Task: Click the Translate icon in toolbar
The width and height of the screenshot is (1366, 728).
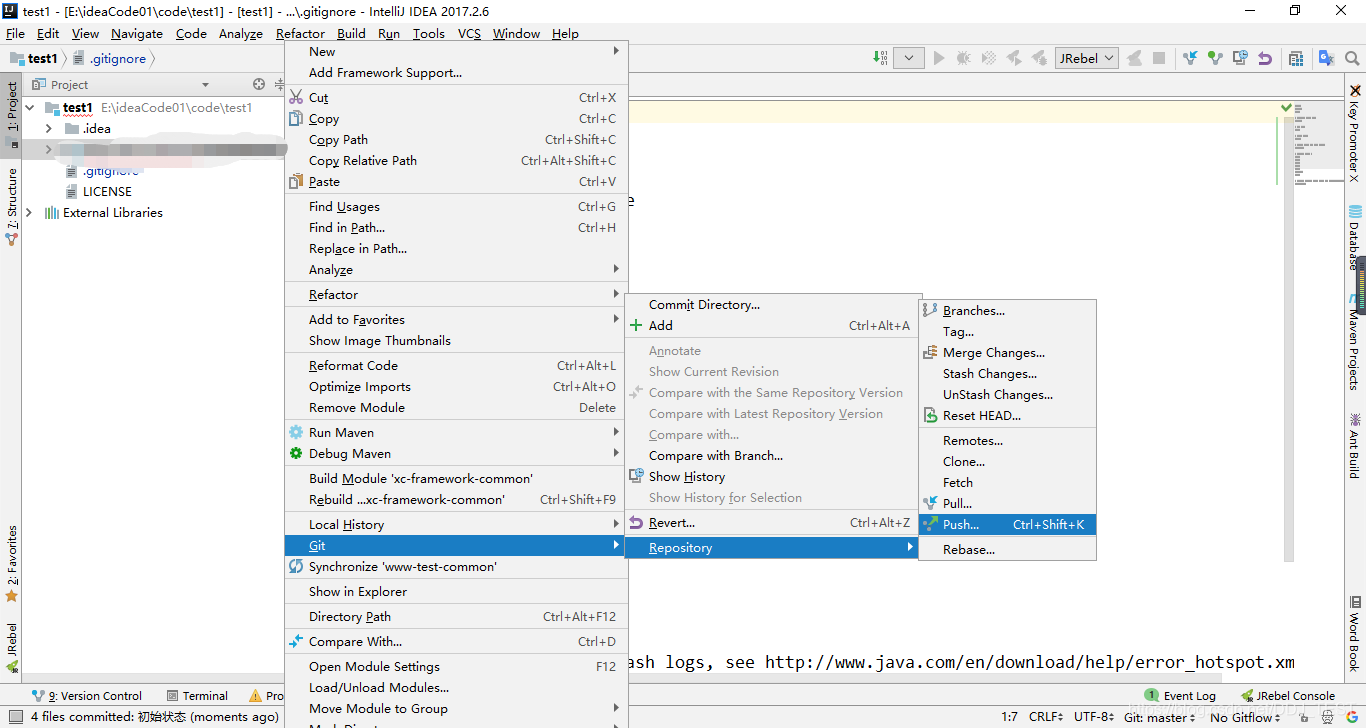Action: 1326,58
